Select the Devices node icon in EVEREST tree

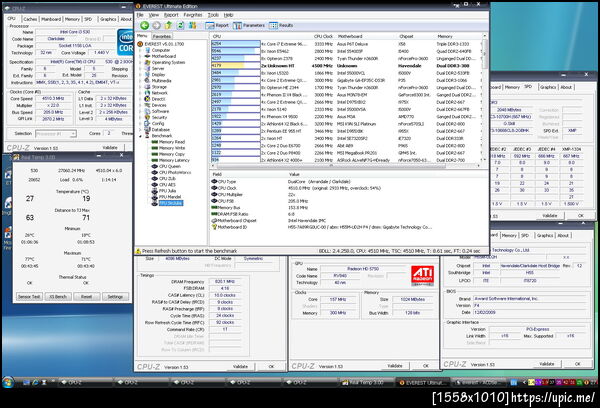(147, 105)
